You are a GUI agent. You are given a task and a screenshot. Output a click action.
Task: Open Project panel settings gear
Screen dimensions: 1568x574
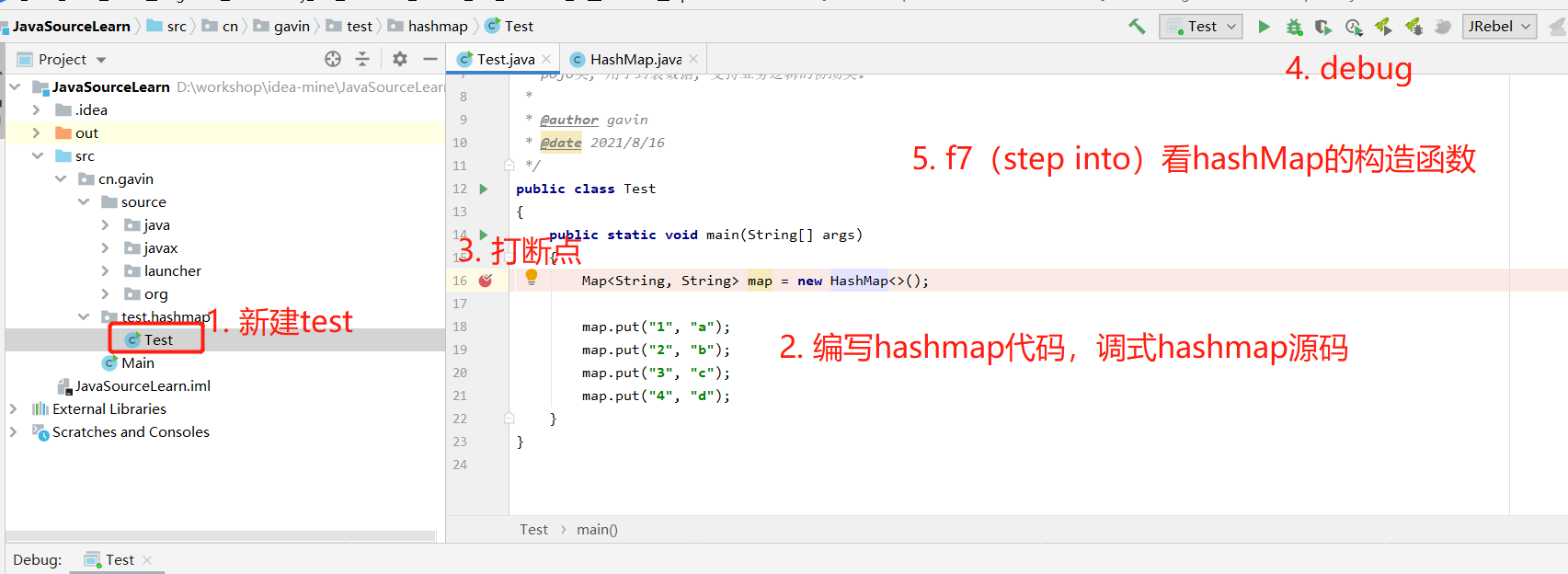tap(400, 59)
